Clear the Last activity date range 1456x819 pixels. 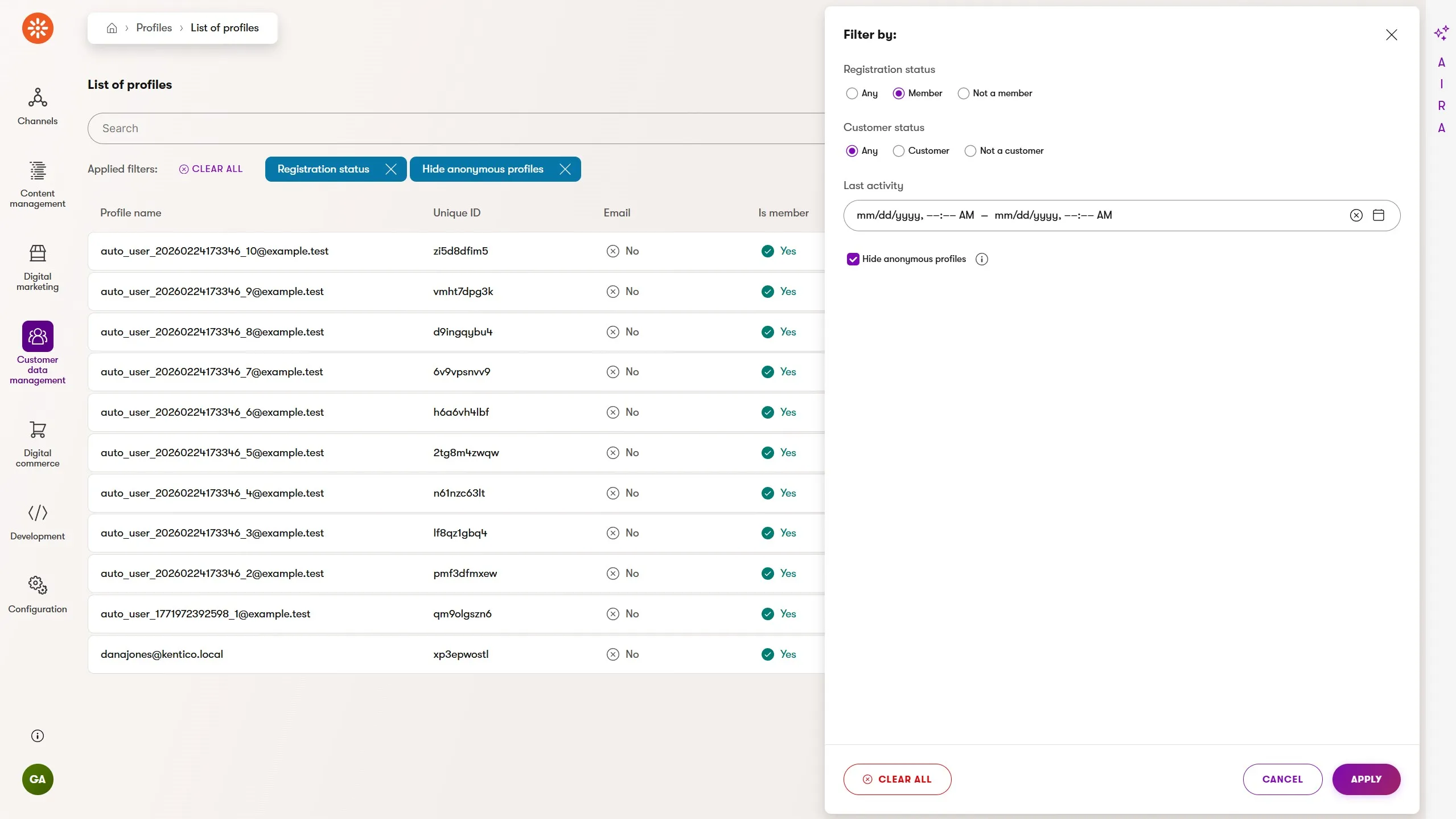coord(1356,215)
